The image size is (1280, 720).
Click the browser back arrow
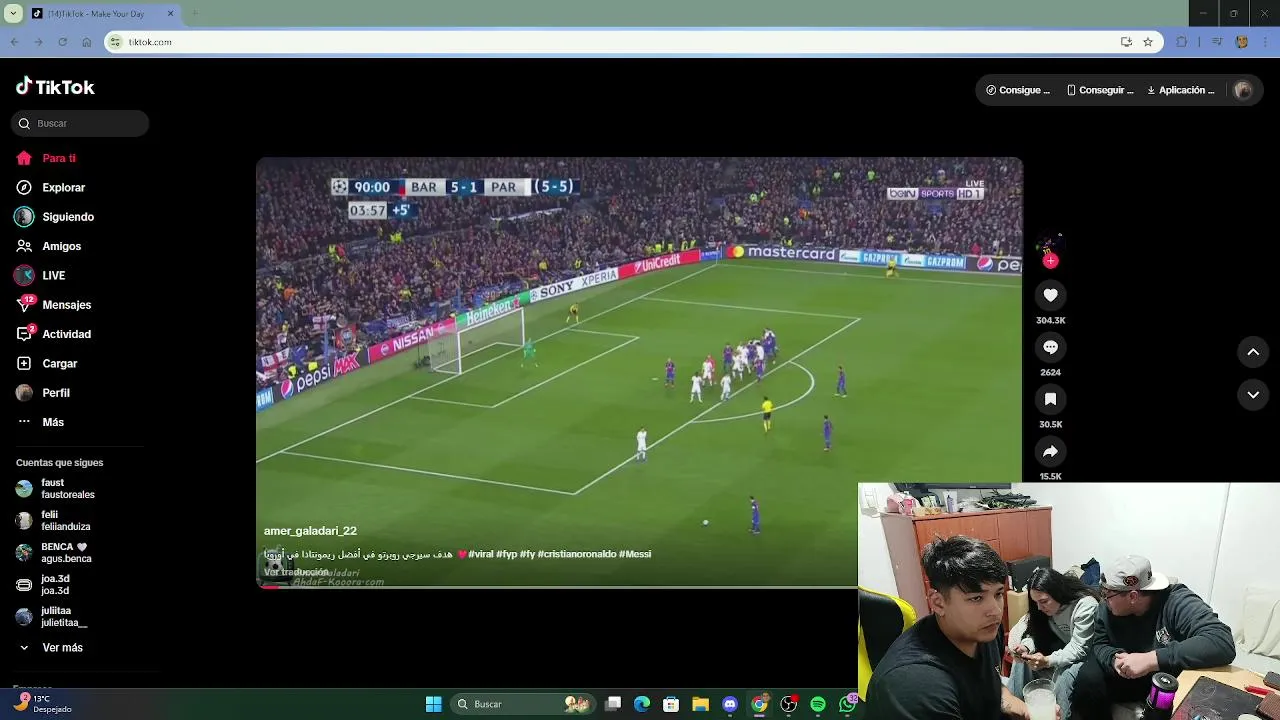pos(14,42)
